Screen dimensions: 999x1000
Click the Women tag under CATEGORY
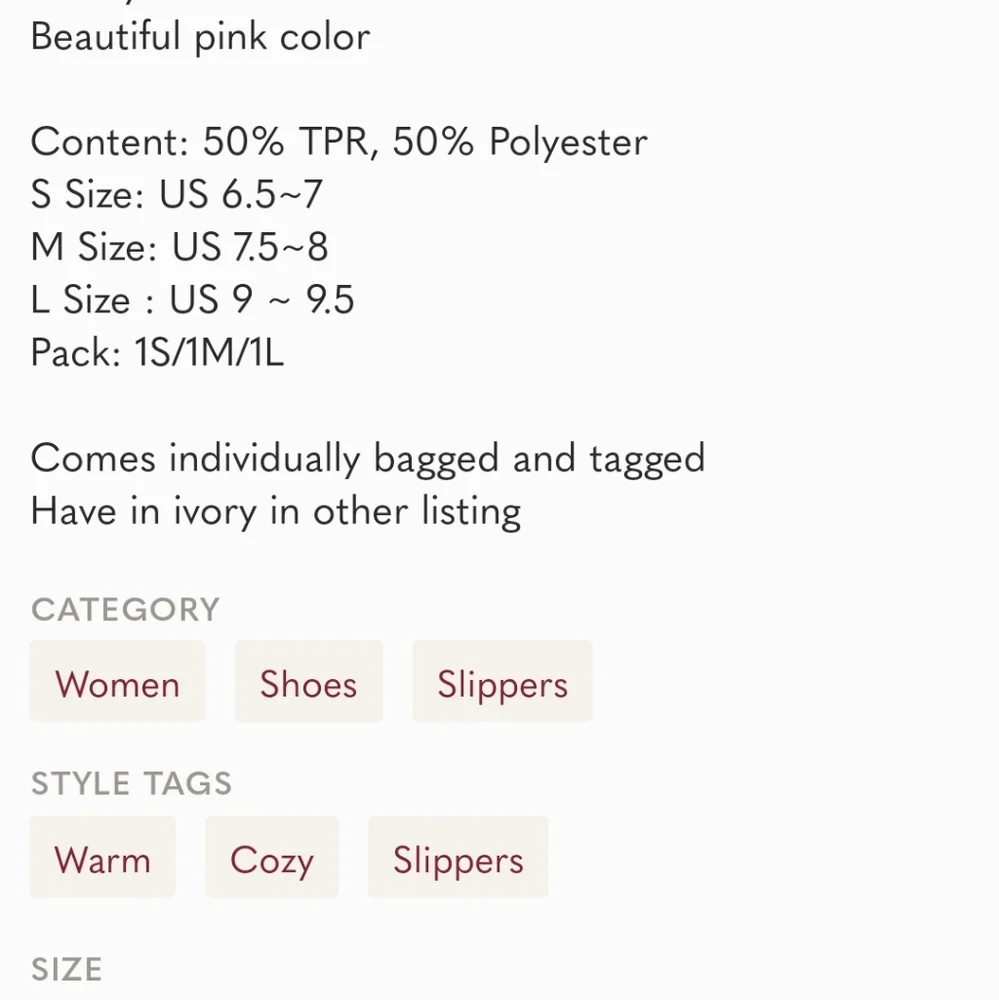pyautogui.click(x=117, y=682)
